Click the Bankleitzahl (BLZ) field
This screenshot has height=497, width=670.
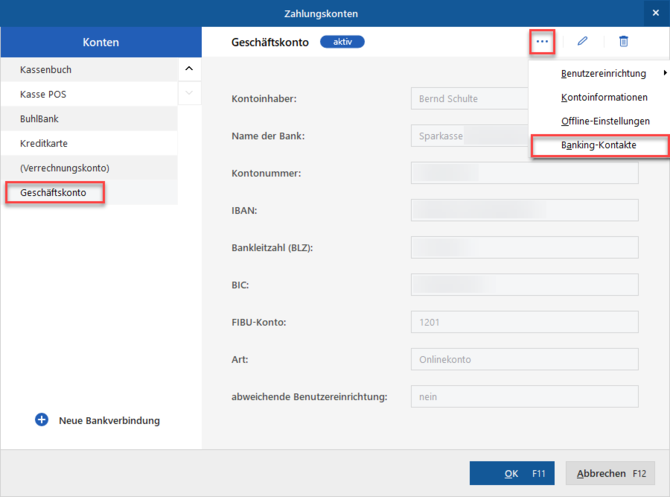coord(525,247)
